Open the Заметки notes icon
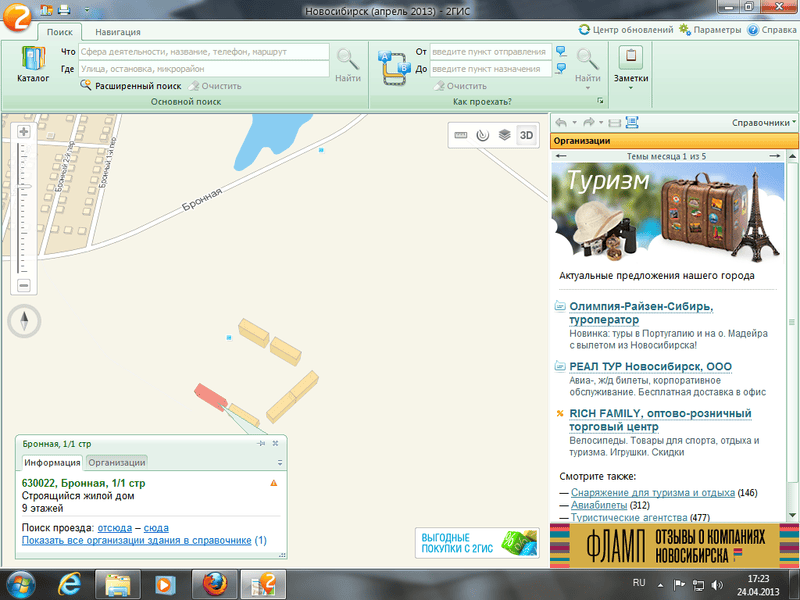The image size is (800, 600). (x=630, y=58)
